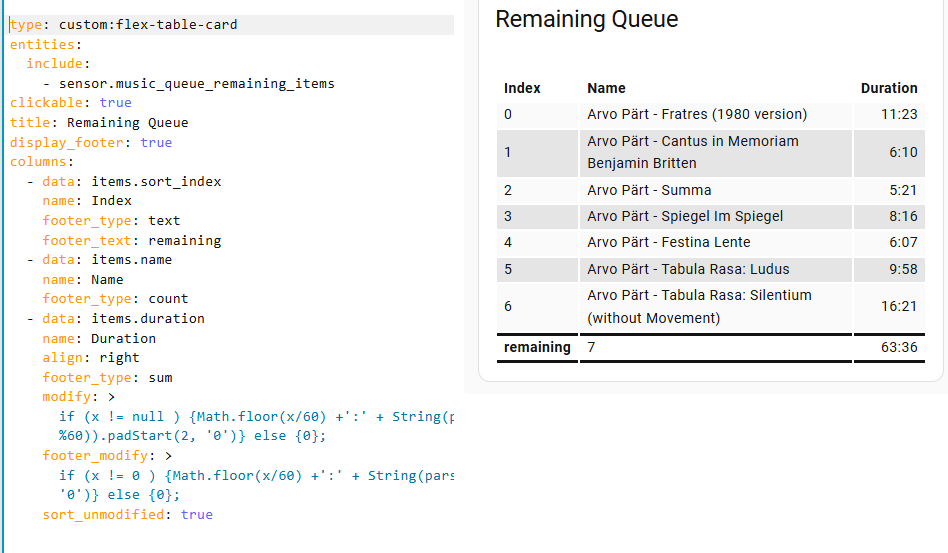Click the 'footer_type: sum' YAML line
Viewport: 948px width, 553px height.
click(107, 377)
